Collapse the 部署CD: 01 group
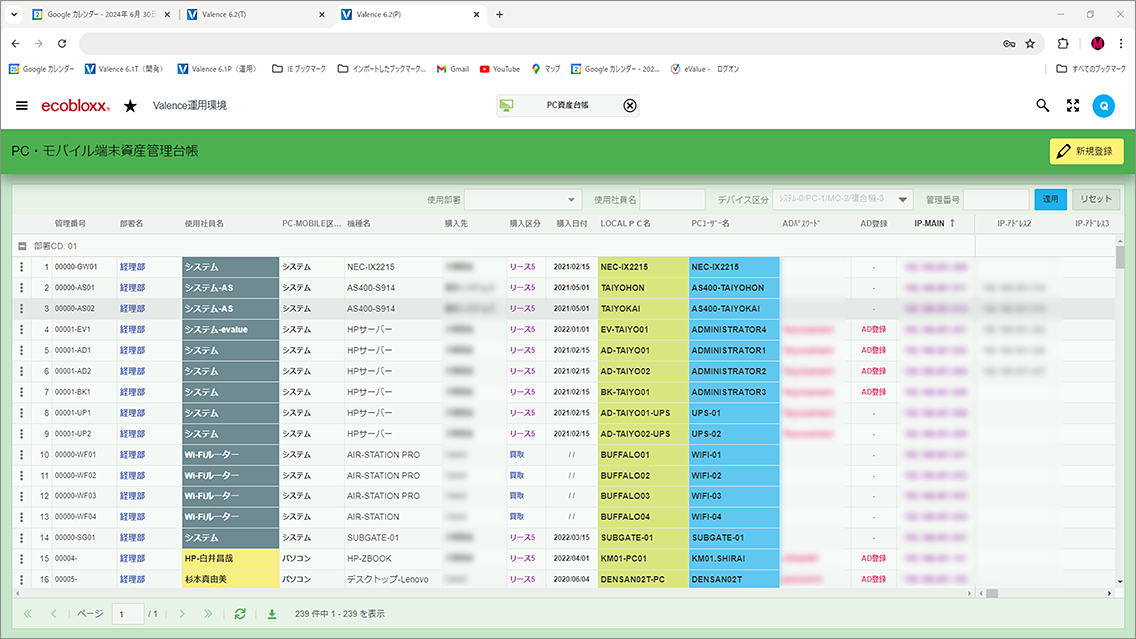Screen dimensions: 1136x639 coord(22,246)
